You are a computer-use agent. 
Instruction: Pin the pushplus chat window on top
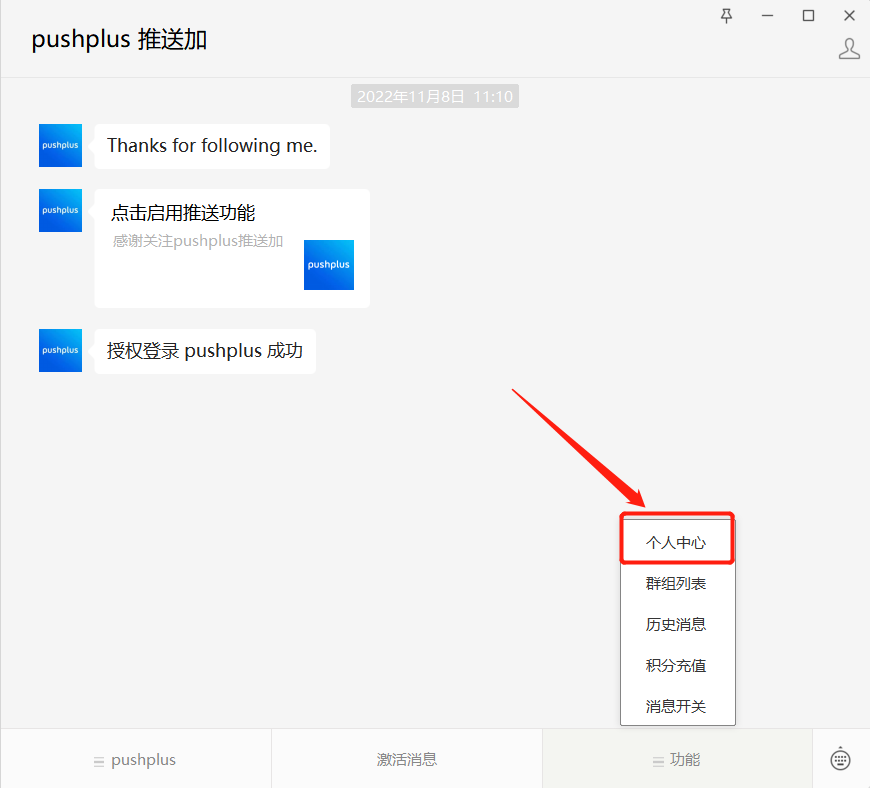click(x=726, y=16)
